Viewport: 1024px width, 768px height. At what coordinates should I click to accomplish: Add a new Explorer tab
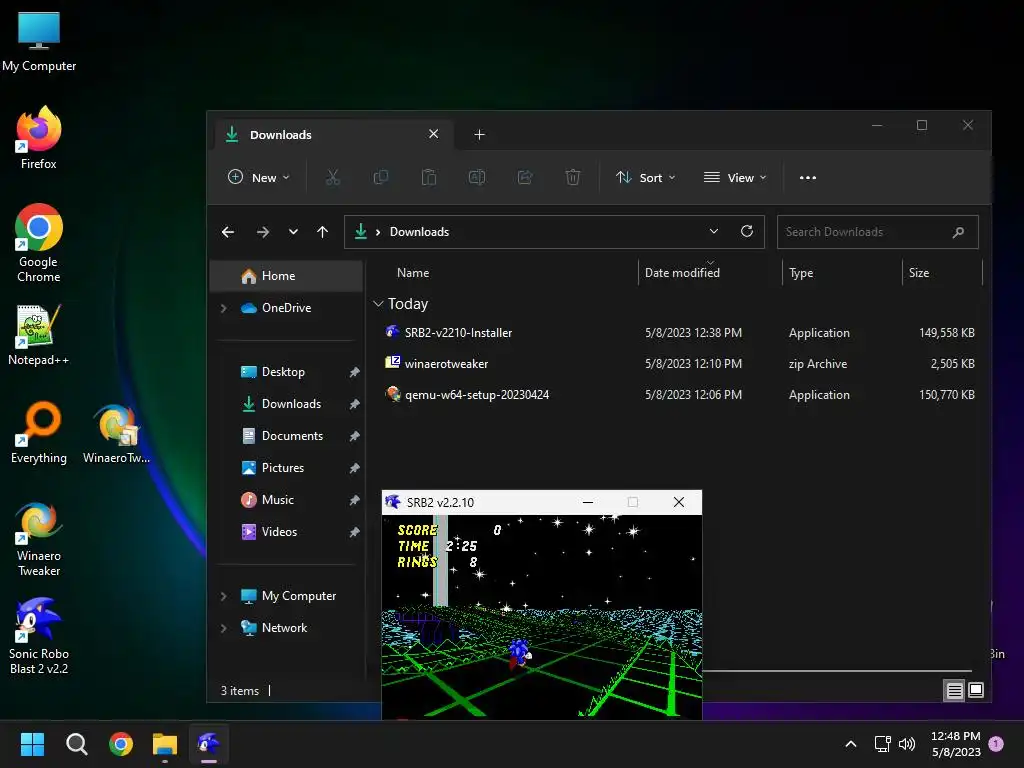479,135
